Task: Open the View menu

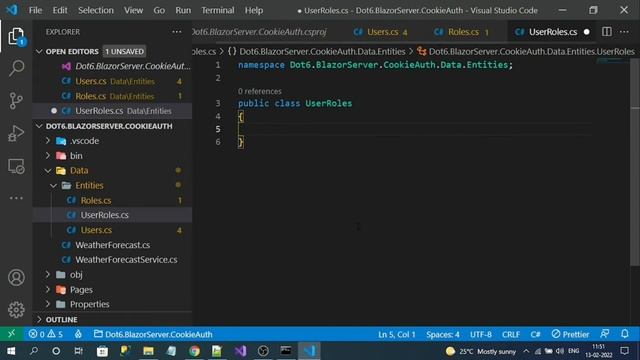Action: (133, 10)
